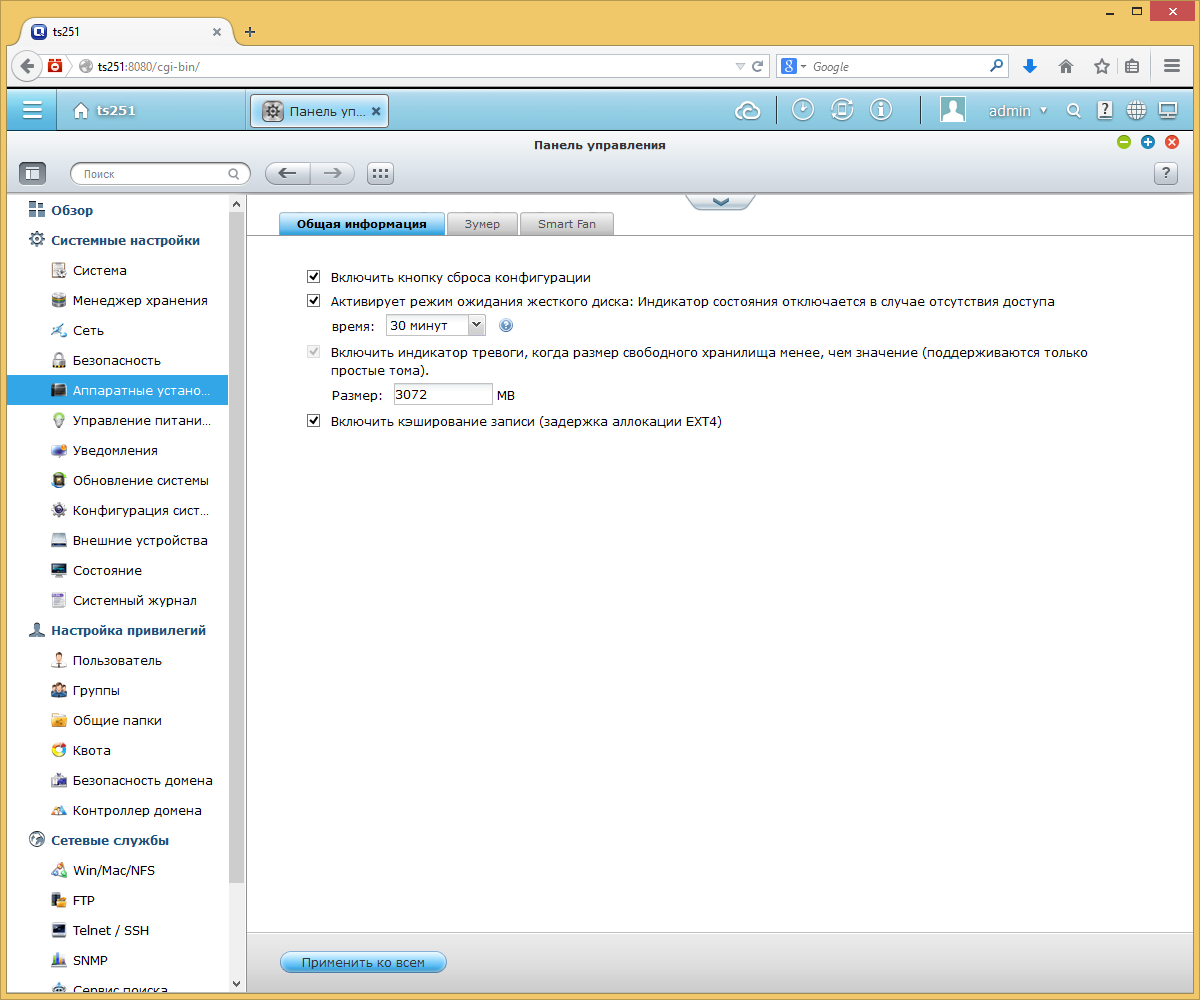The height and width of the screenshot is (1000, 1200).
Task: Switch to Общая информация tab
Action: pos(362,224)
